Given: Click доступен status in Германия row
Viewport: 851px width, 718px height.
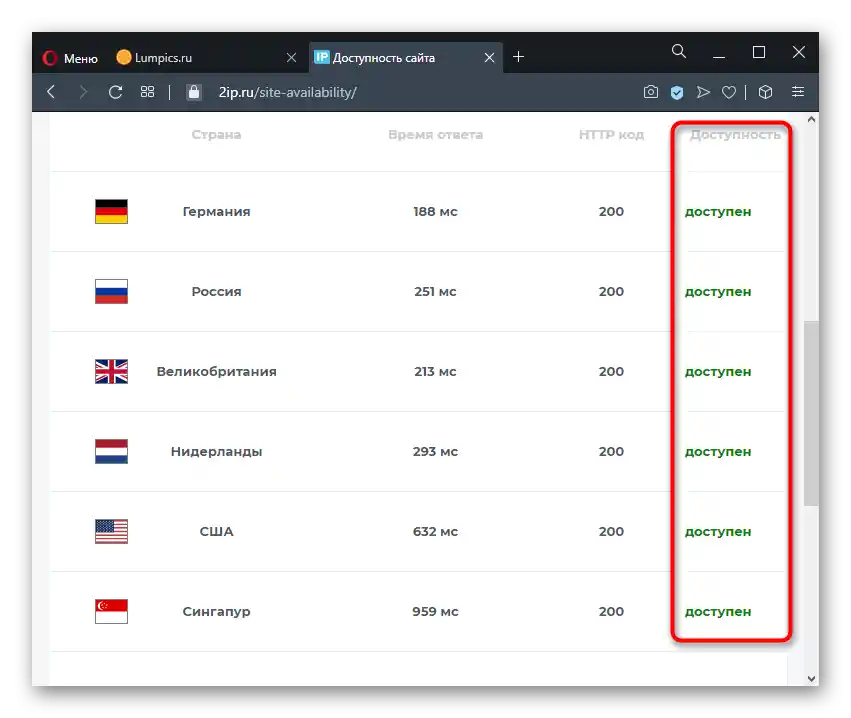Looking at the screenshot, I should click(x=717, y=212).
